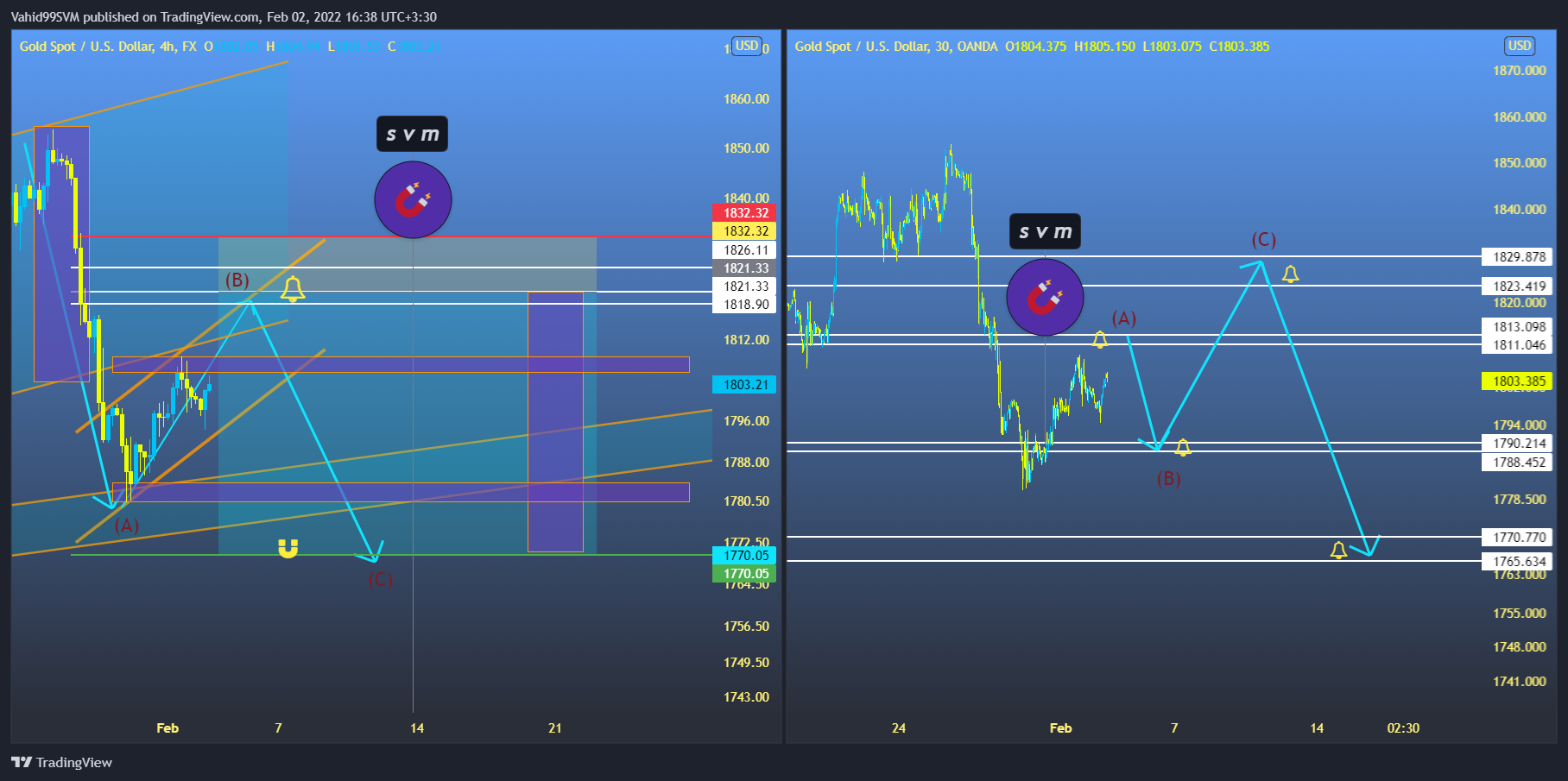This screenshot has height=781, width=1568.
Task: Select the yellow horseshoe magnet icon on the green 1770 line
Action: (x=288, y=548)
